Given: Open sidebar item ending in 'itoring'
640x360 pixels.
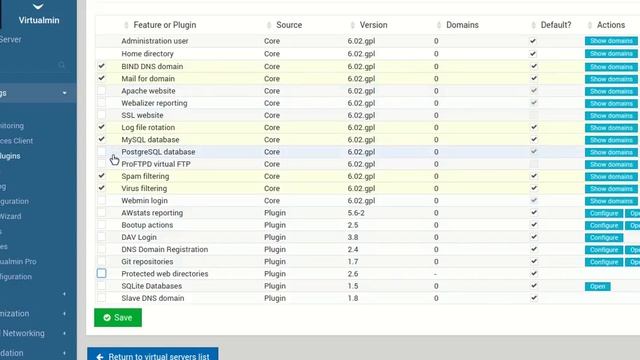Looking at the screenshot, I should click(x=12, y=126).
